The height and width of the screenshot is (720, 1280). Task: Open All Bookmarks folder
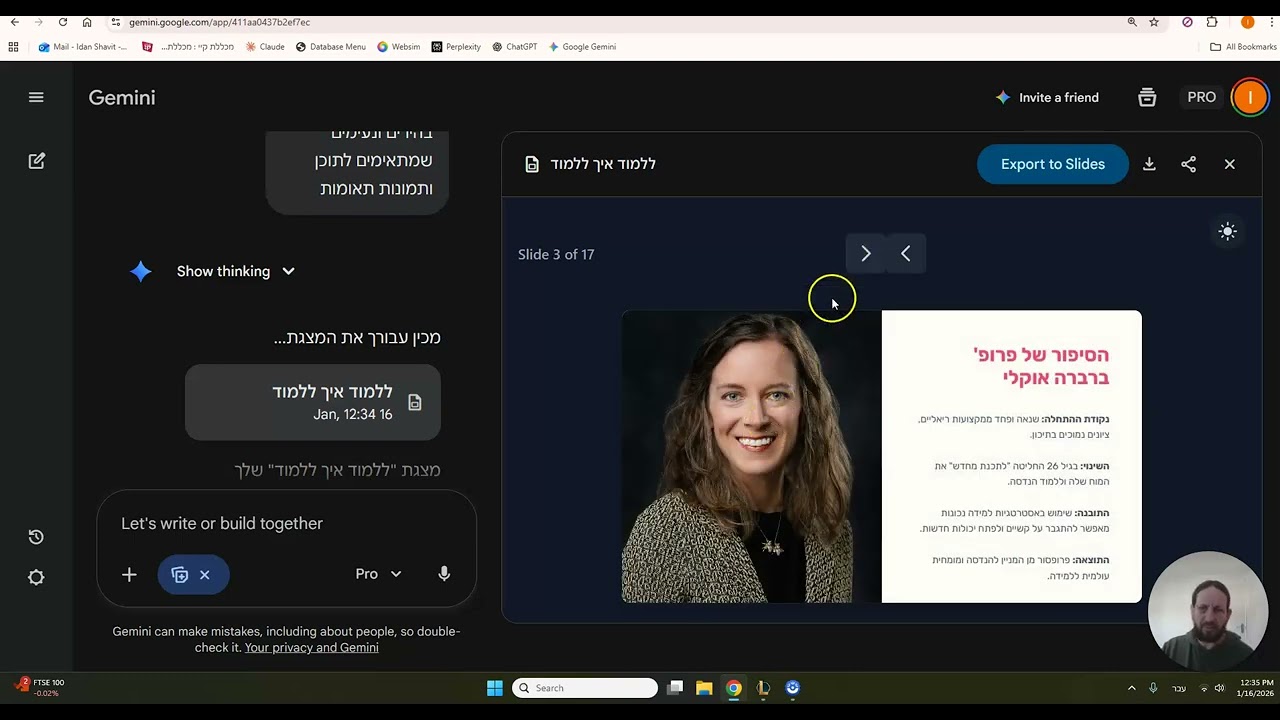point(1243,46)
